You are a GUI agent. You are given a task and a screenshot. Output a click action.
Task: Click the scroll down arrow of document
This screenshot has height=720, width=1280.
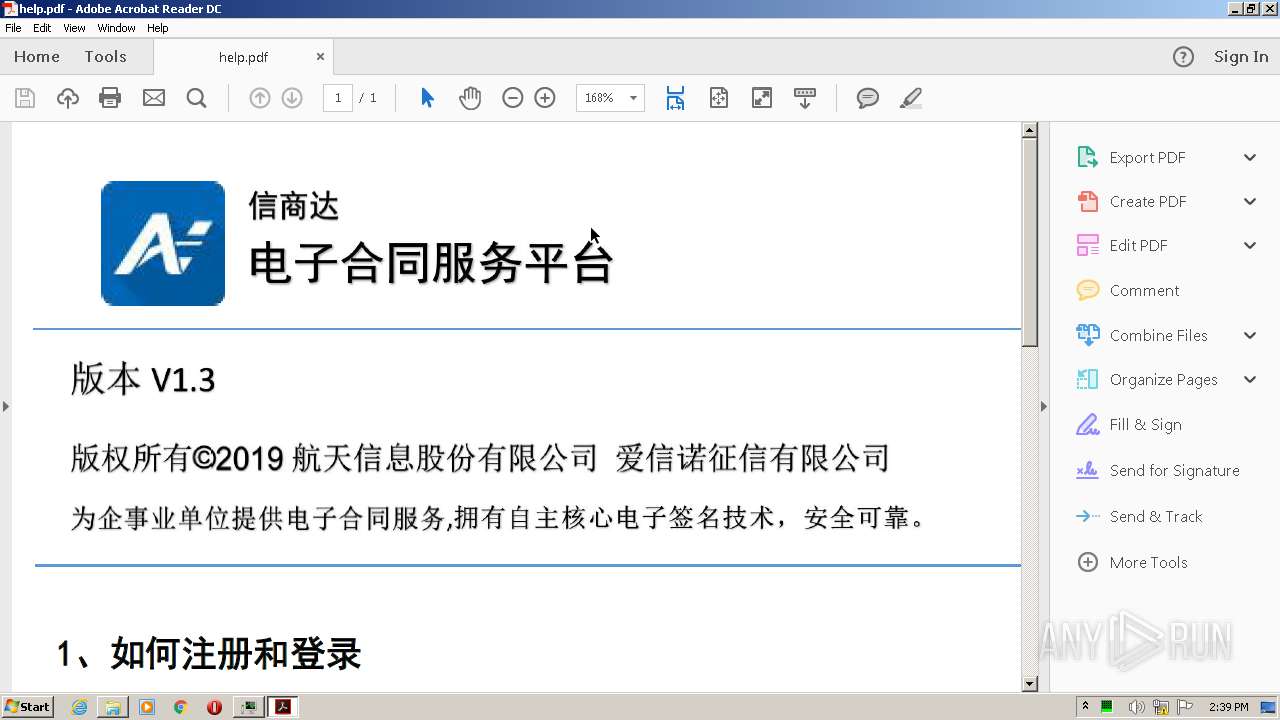tap(1030, 684)
